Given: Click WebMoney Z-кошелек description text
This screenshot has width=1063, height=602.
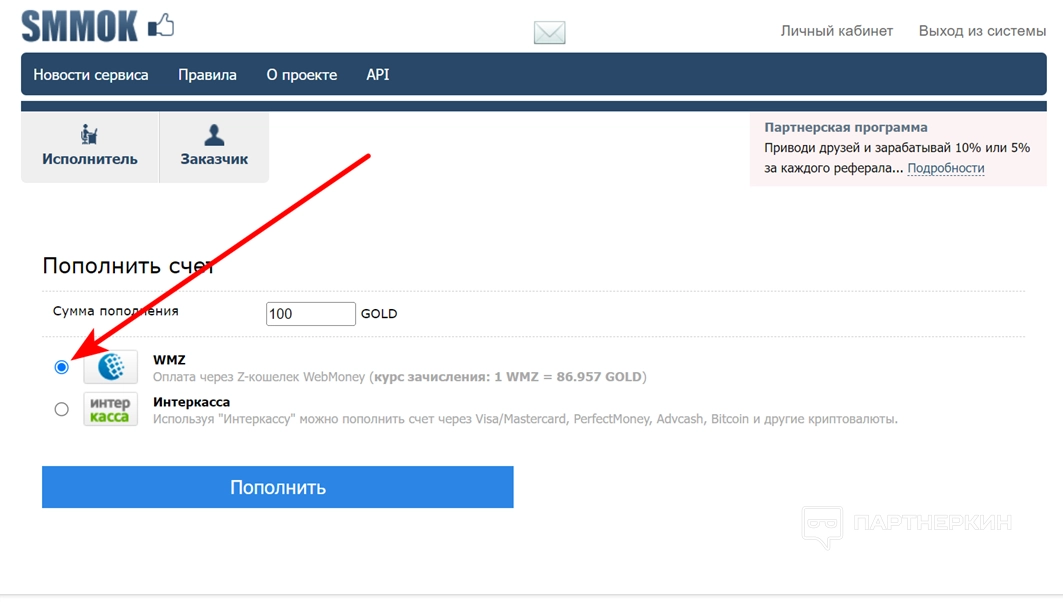Looking at the screenshot, I should point(400,377).
